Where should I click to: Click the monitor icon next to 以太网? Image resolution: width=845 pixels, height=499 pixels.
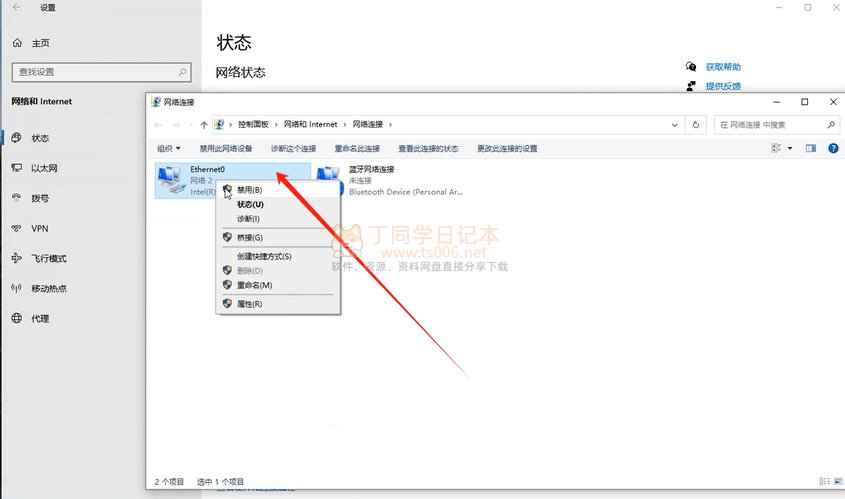[x=17, y=168]
